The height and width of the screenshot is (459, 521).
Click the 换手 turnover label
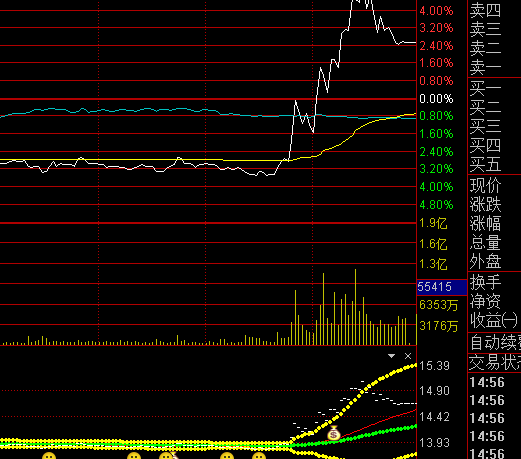(485, 282)
